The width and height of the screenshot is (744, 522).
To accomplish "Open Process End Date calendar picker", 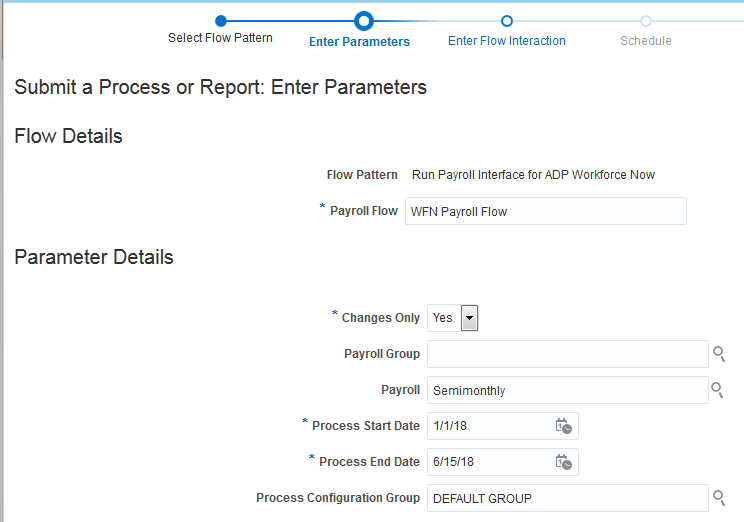I will click(564, 462).
